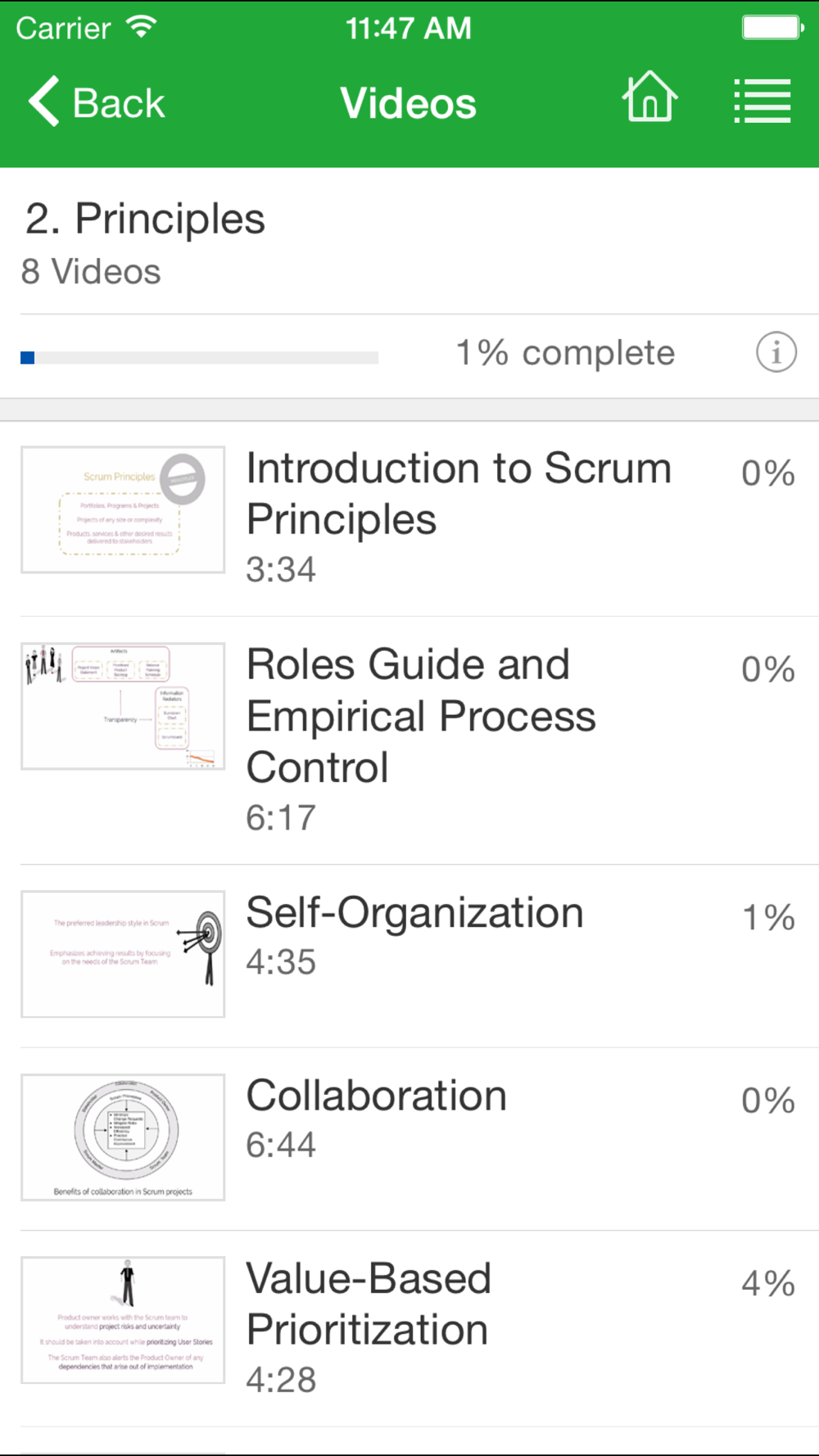This screenshot has width=819, height=1456.
Task: Play Introduction to Scrum Principles video
Action: 459,493
